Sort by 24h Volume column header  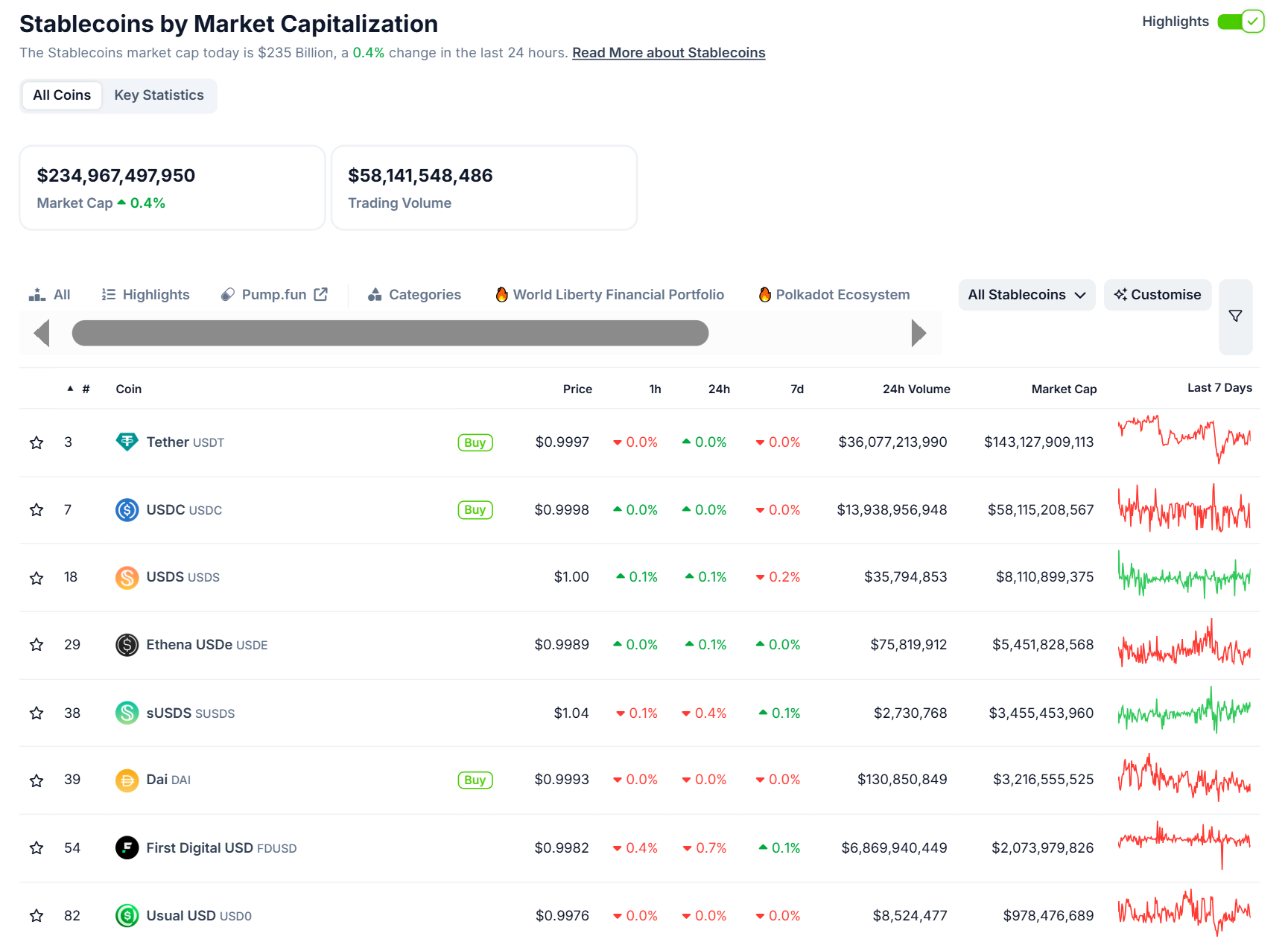point(916,389)
